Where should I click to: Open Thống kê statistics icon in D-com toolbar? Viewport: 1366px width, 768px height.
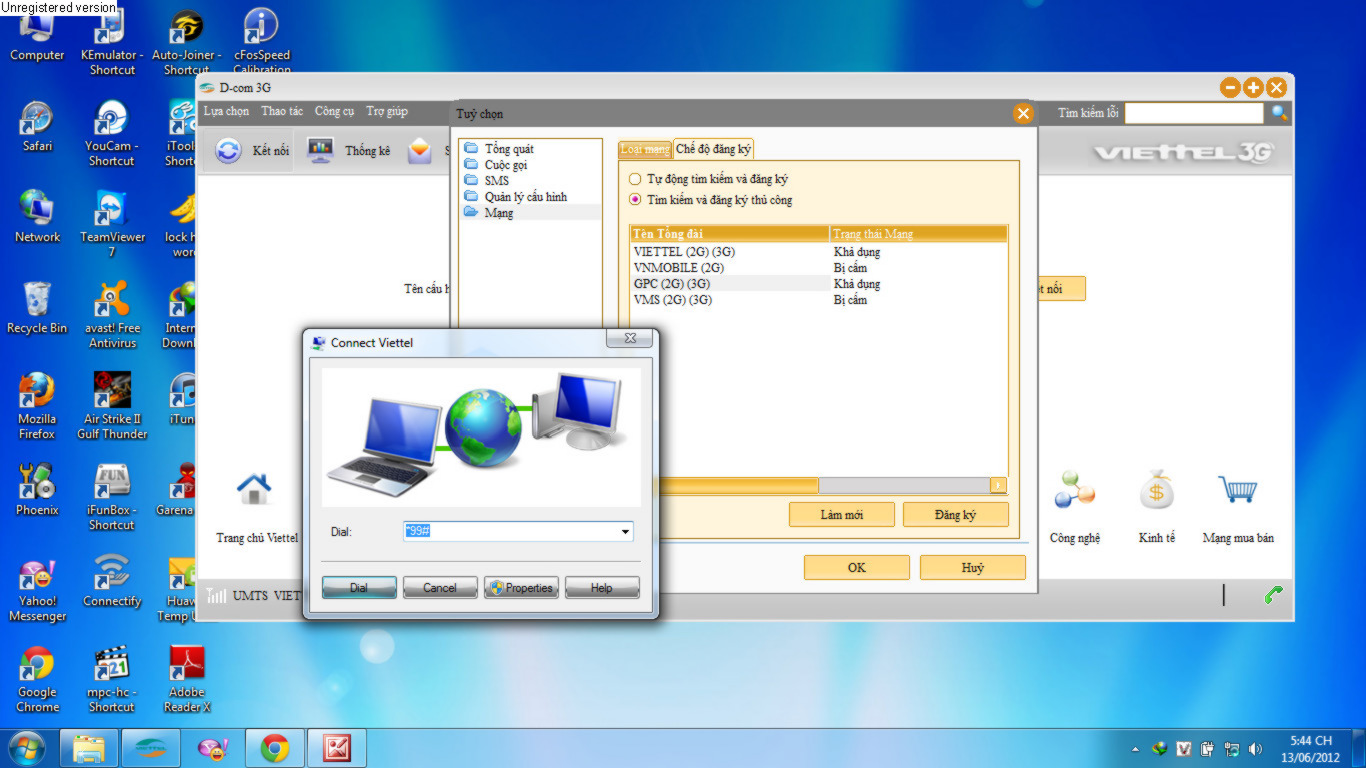point(320,151)
